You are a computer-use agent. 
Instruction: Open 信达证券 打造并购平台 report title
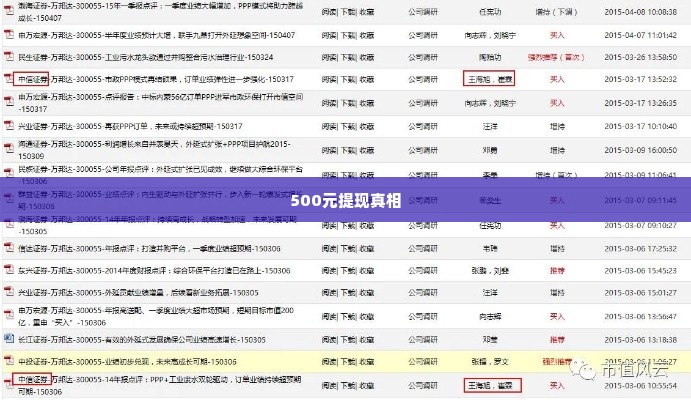click(149, 248)
